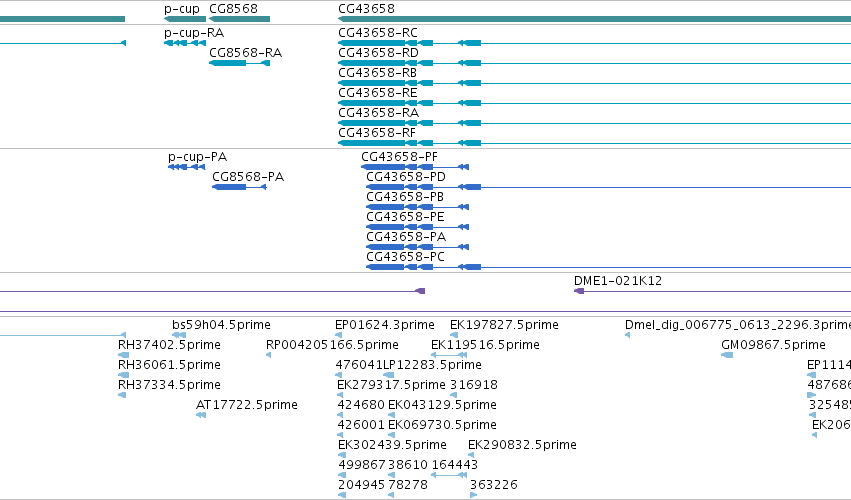Select EST LP12283.5prime
The image size is (851, 500).
(433, 365)
